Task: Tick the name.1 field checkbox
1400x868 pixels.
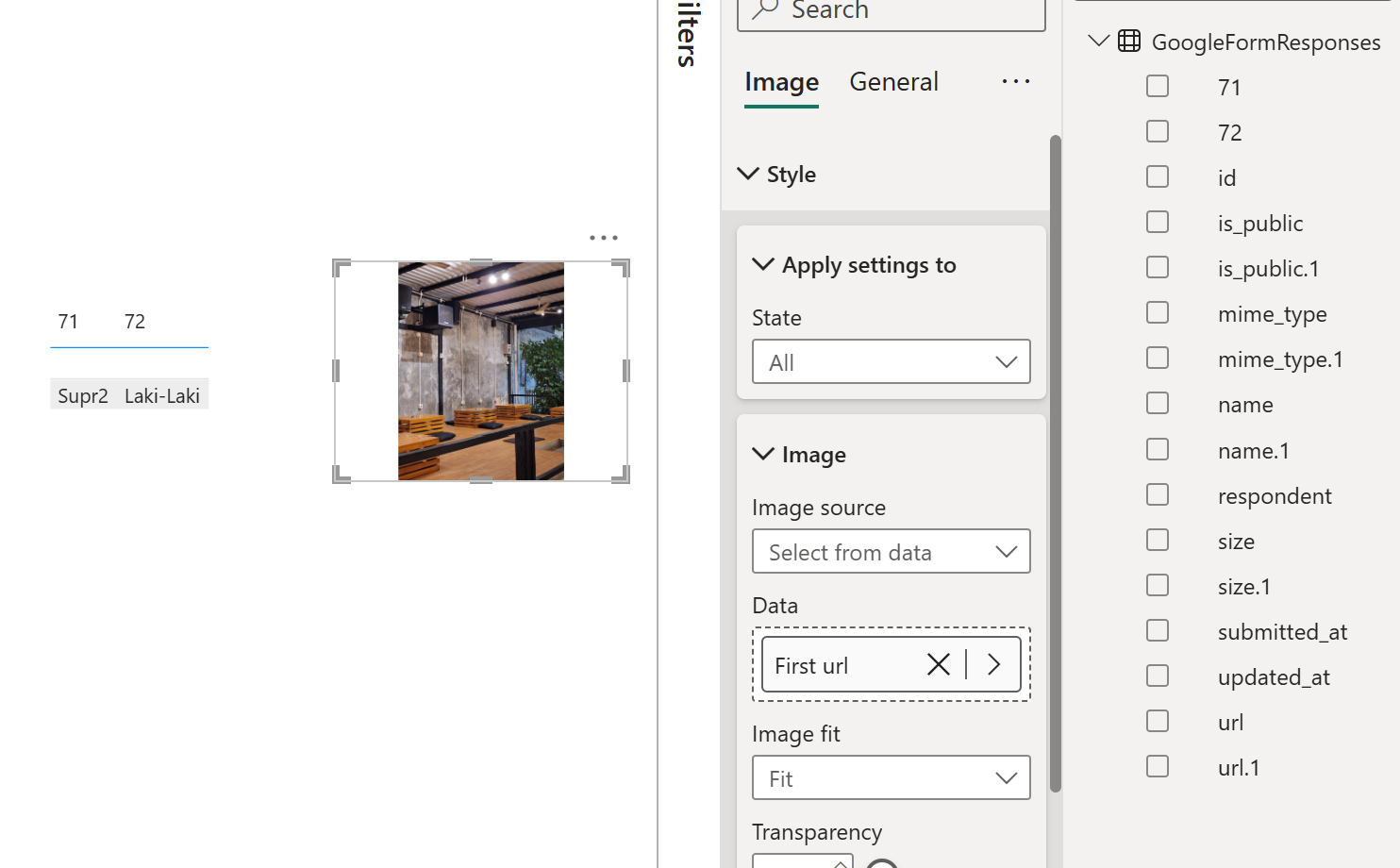Action: (1158, 449)
